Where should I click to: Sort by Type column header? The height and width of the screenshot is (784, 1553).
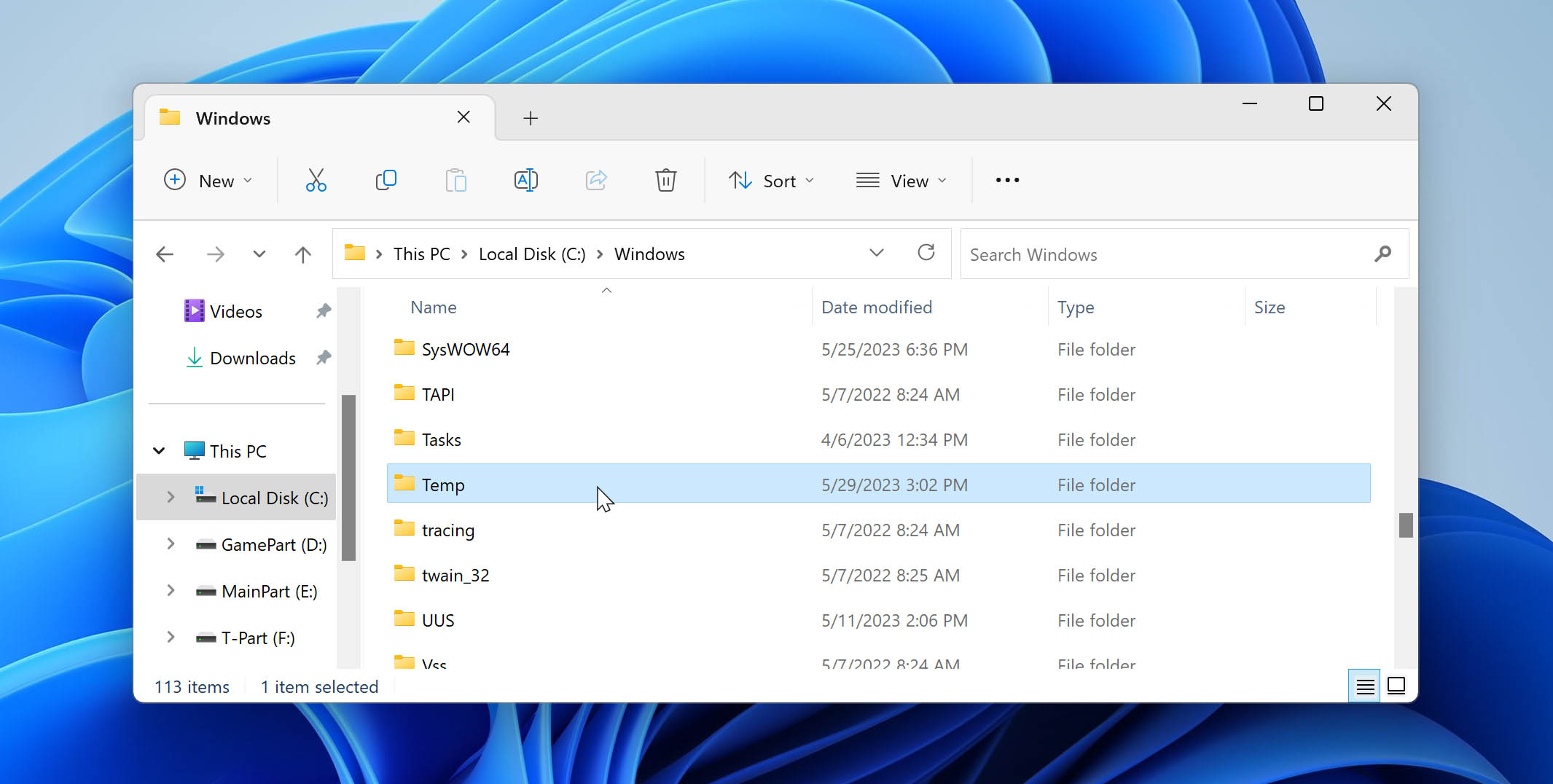(1076, 307)
